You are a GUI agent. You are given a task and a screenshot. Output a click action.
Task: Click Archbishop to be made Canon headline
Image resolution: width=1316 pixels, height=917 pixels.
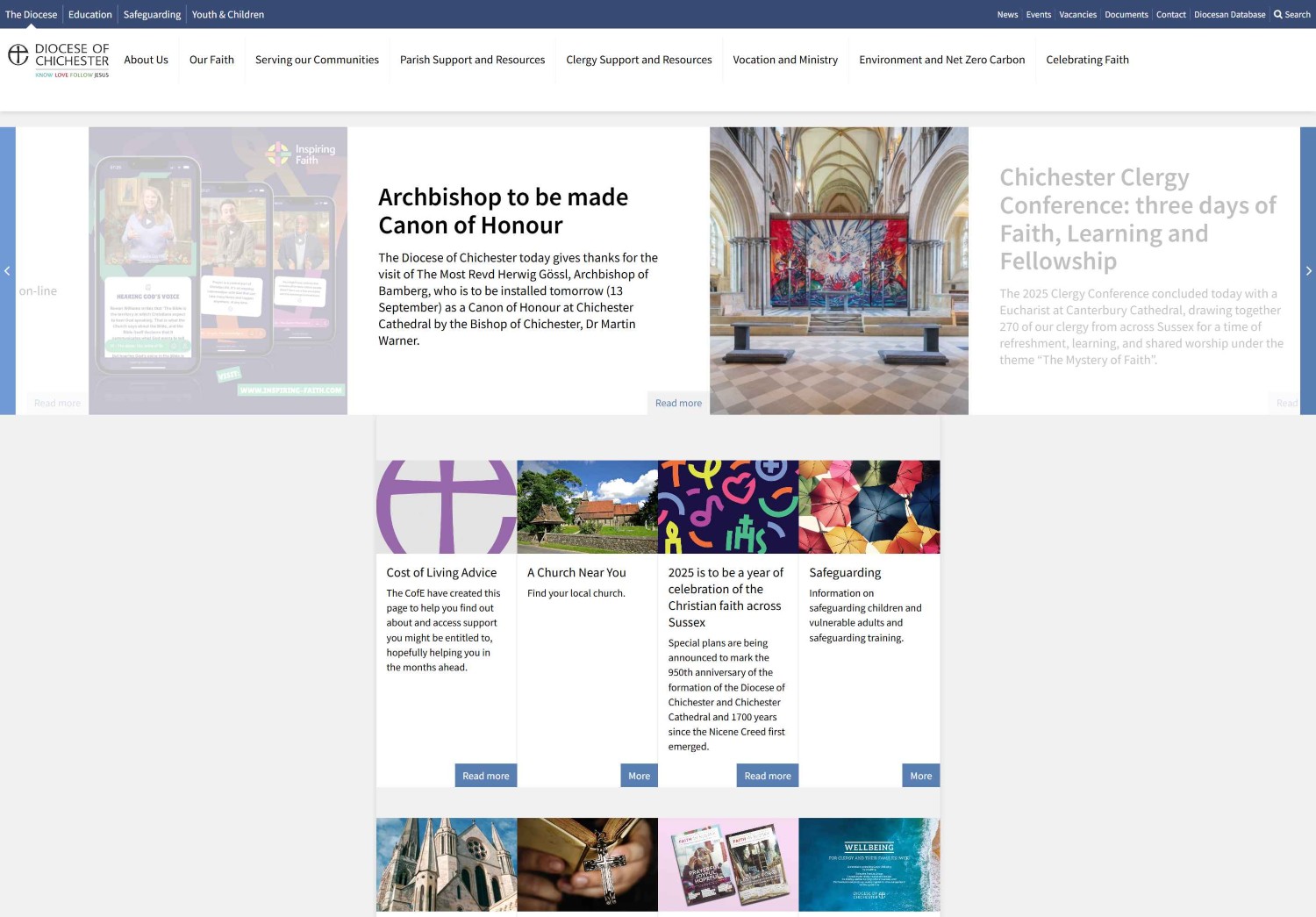[x=503, y=211]
